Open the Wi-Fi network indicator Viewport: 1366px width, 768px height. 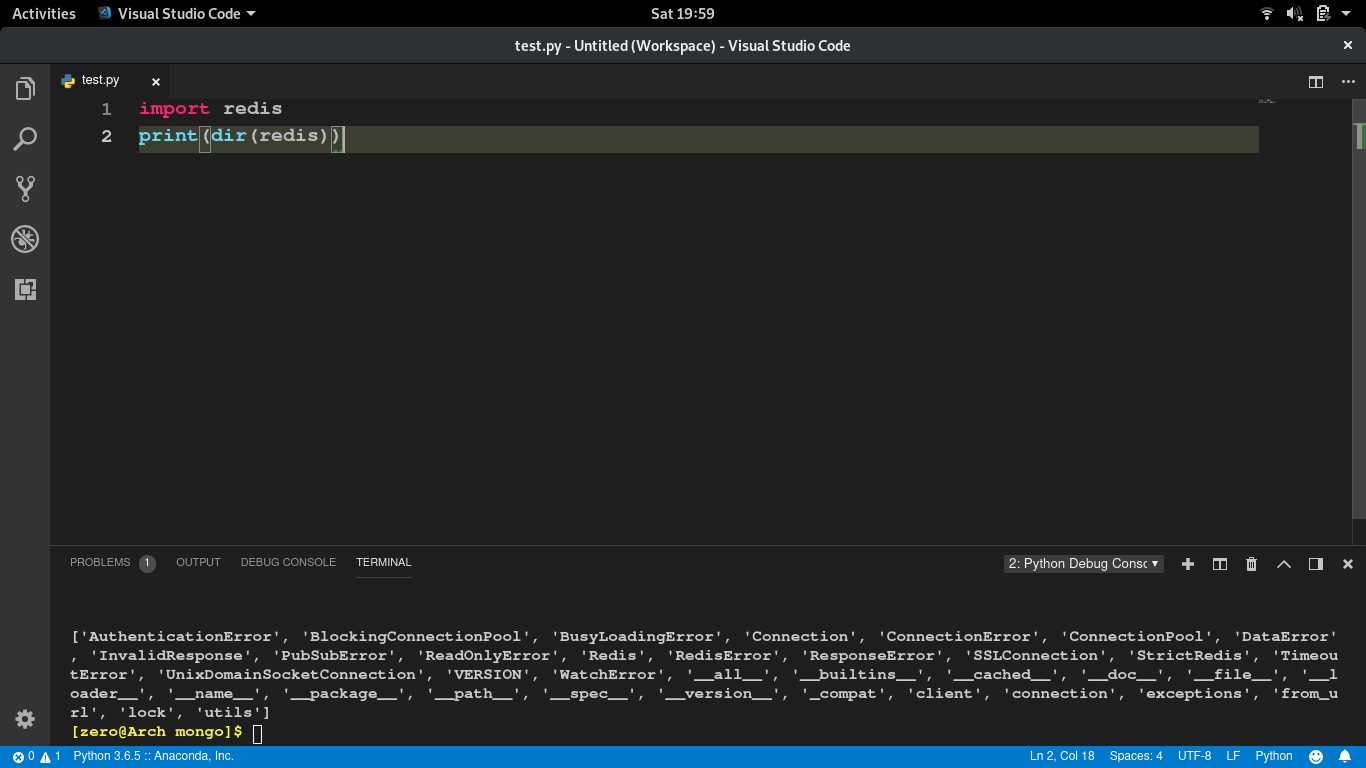coord(1267,14)
